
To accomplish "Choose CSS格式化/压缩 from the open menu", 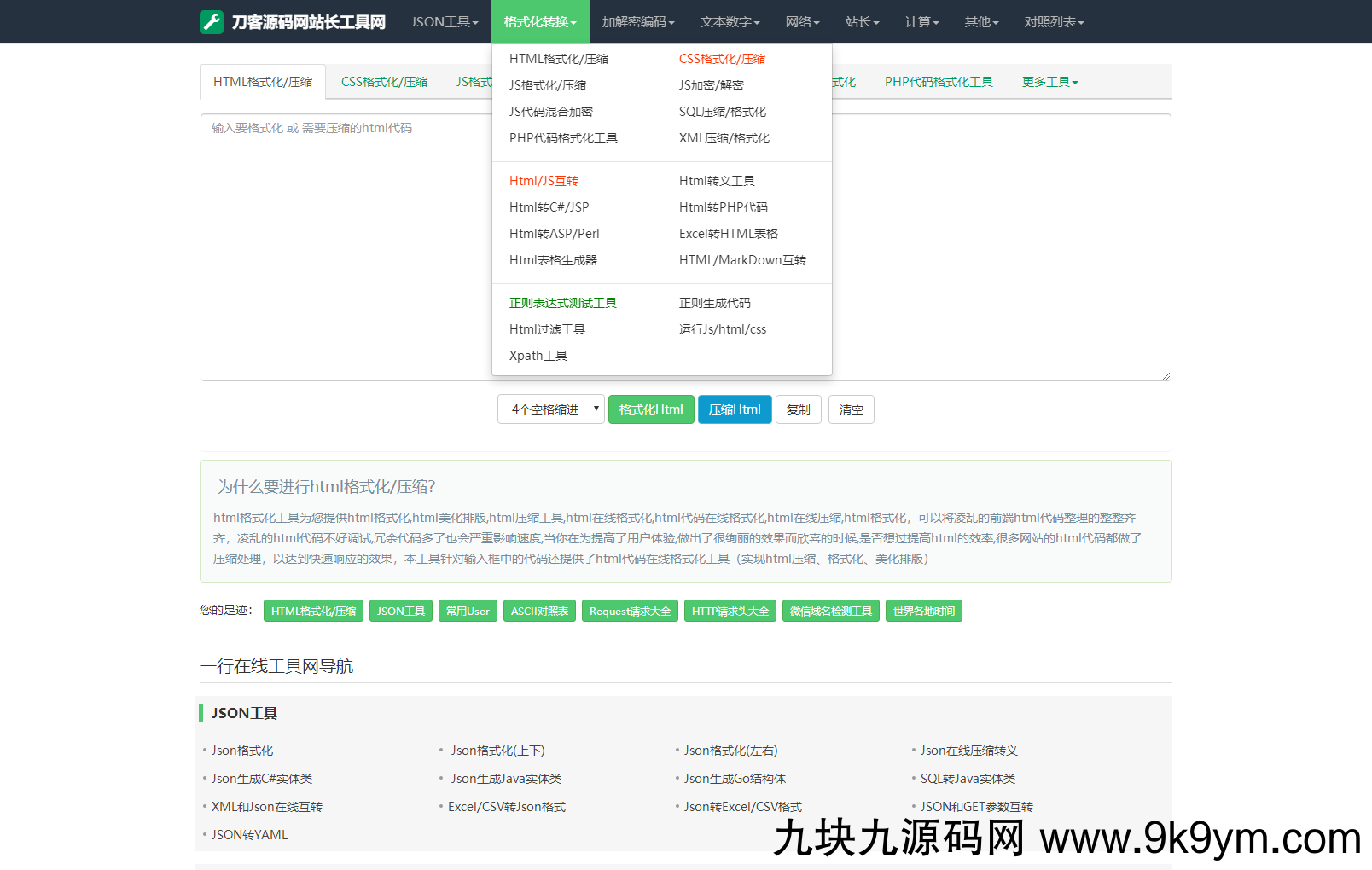I will (722, 59).
